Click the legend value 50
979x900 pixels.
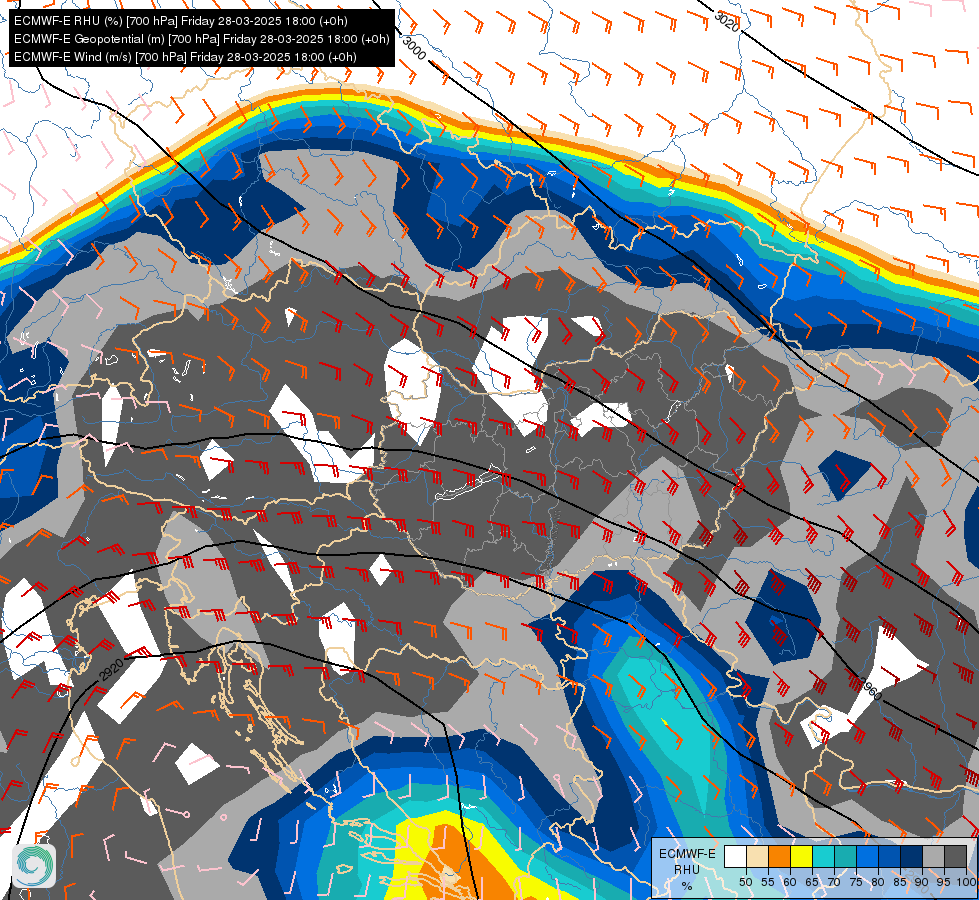tap(745, 882)
